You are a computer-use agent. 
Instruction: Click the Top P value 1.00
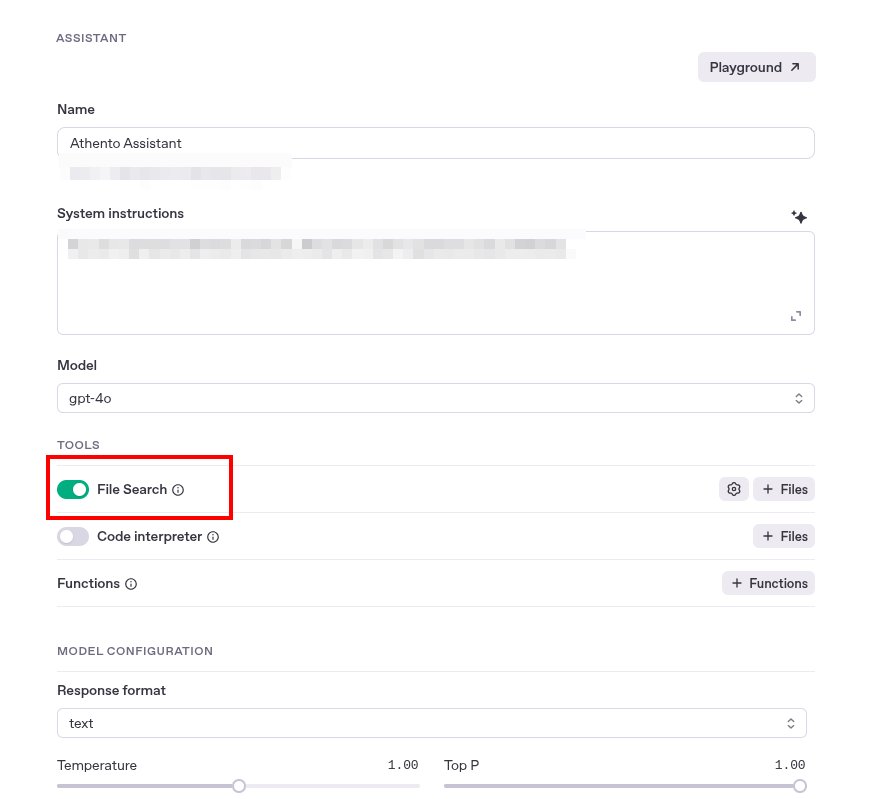790,765
